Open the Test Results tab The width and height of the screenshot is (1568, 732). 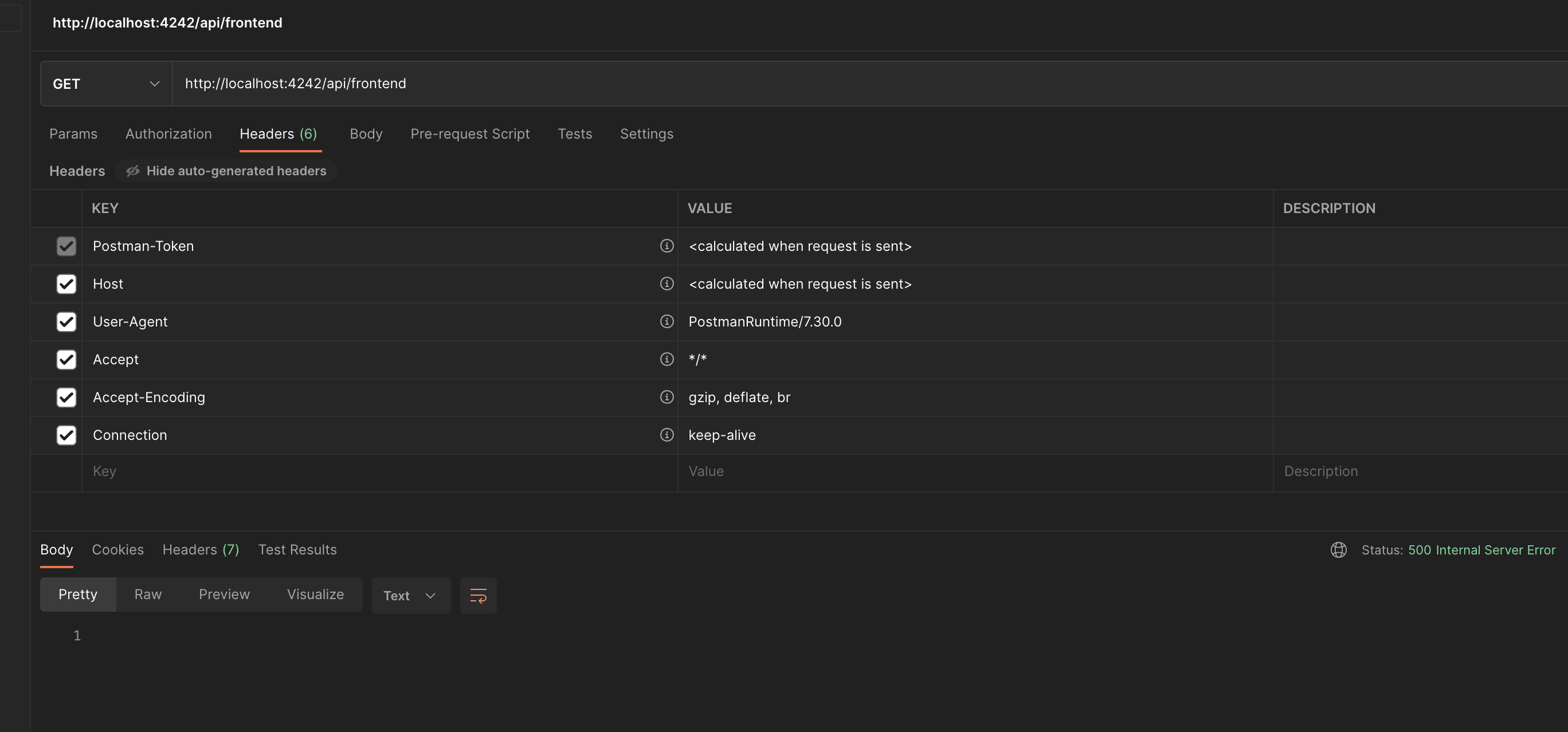click(297, 549)
